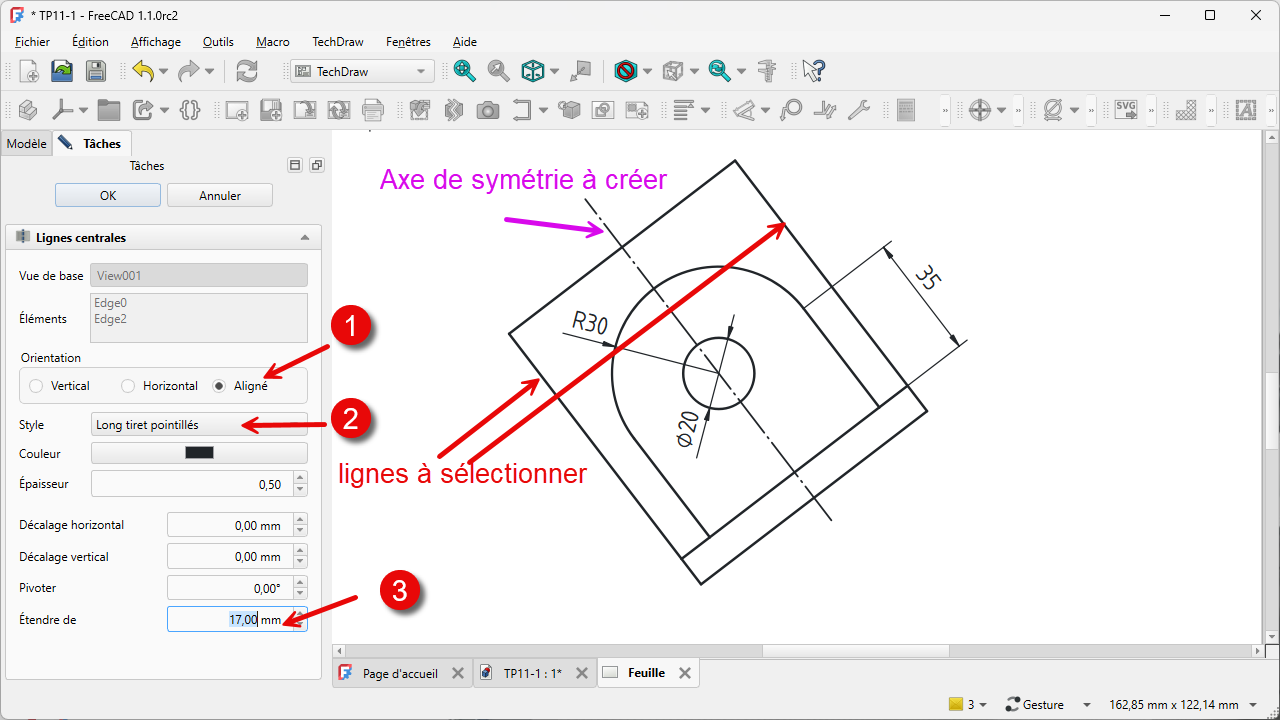Image resolution: width=1280 pixels, height=720 pixels.
Task: Choose the Aligné orientation option
Action: point(220,386)
